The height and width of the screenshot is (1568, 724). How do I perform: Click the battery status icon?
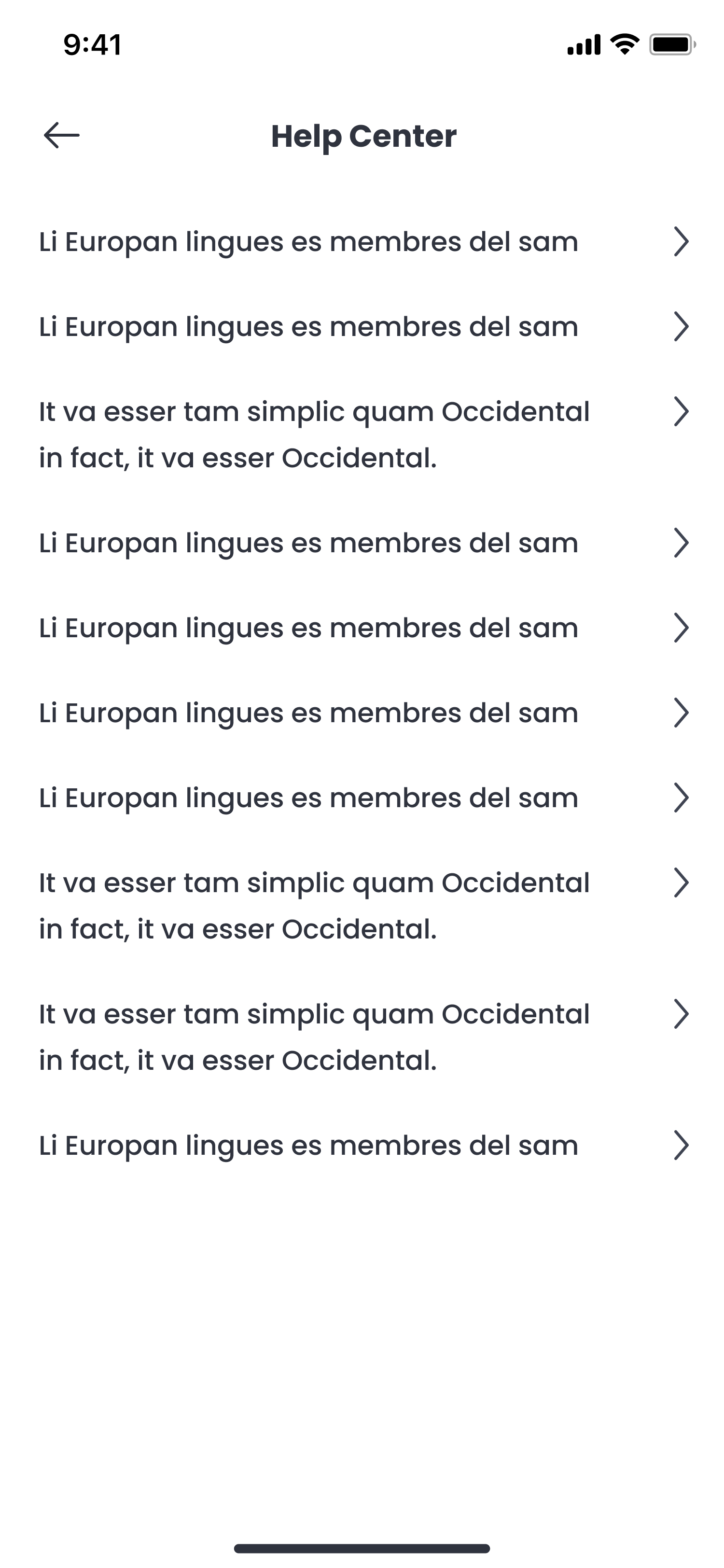[672, 44]
